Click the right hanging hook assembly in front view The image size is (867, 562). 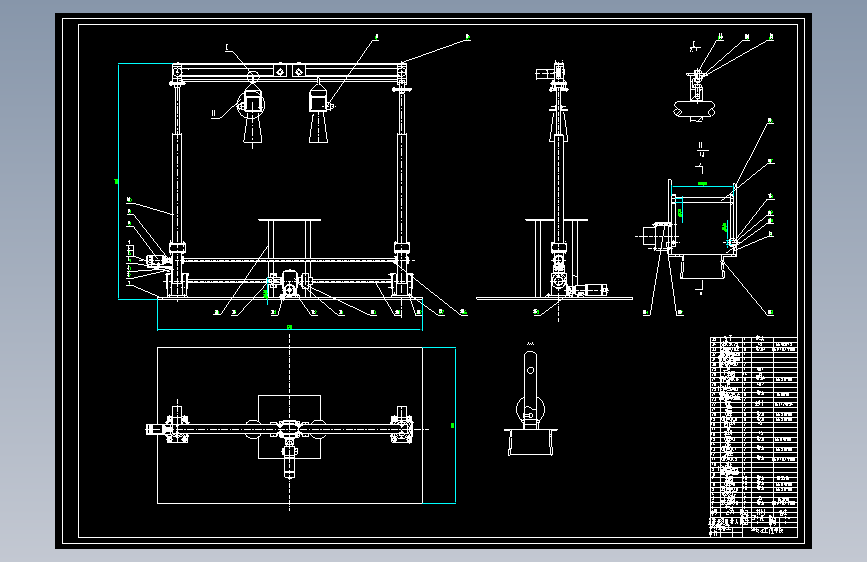319,111
